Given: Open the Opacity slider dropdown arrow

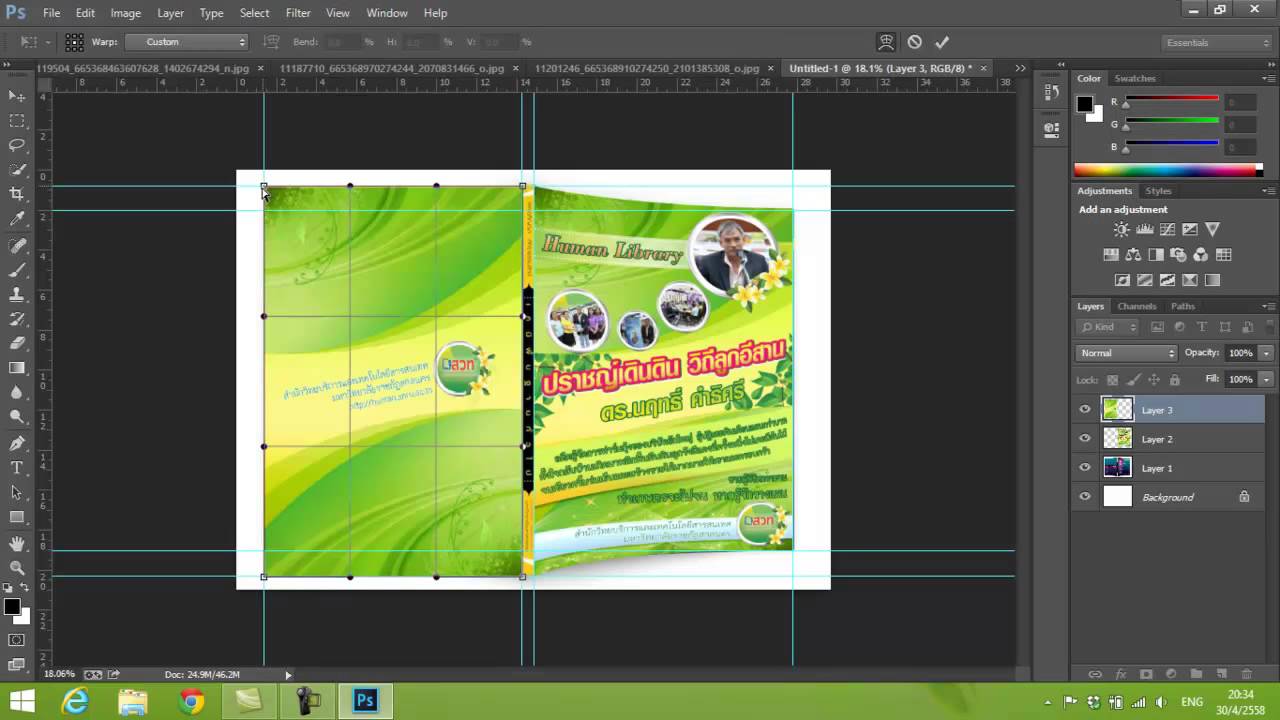Looking at the screenshot, I should point(1266,353).
